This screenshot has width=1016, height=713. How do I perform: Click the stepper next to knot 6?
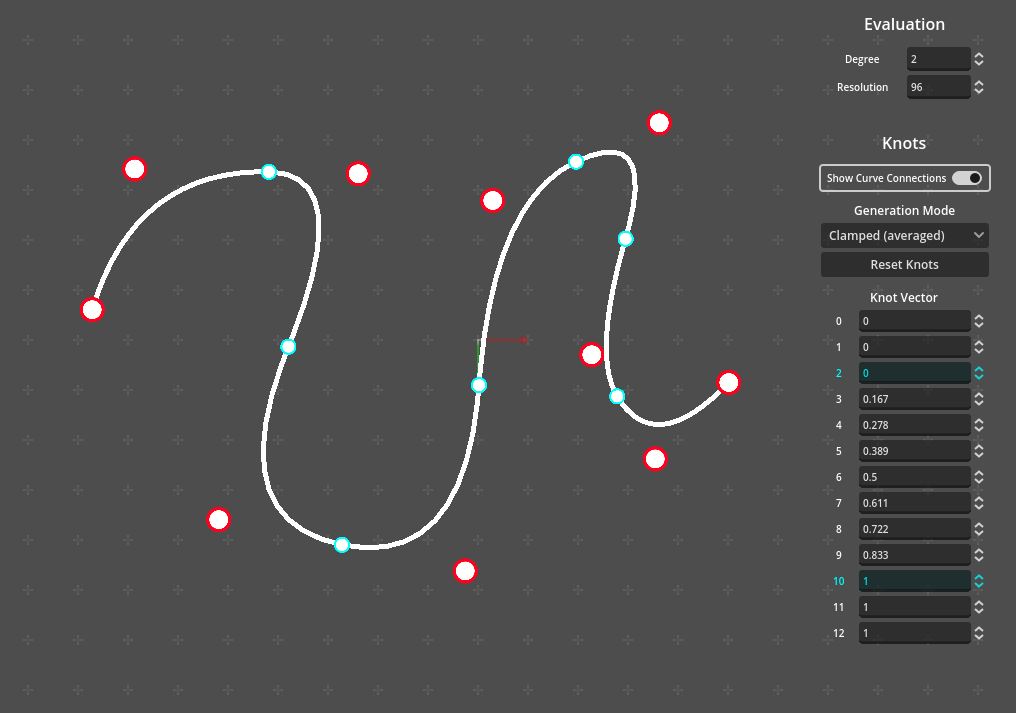click(978, 477)
